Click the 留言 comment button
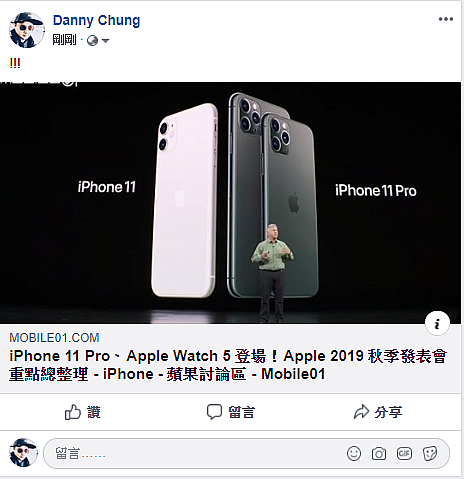This screenshot has width=464, height=479. [x=231, y=412]
